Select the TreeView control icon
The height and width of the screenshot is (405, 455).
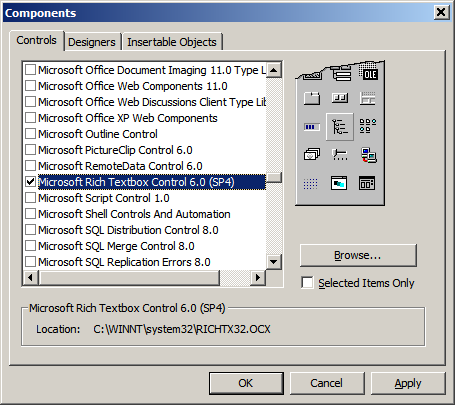(x=340, y=127)
